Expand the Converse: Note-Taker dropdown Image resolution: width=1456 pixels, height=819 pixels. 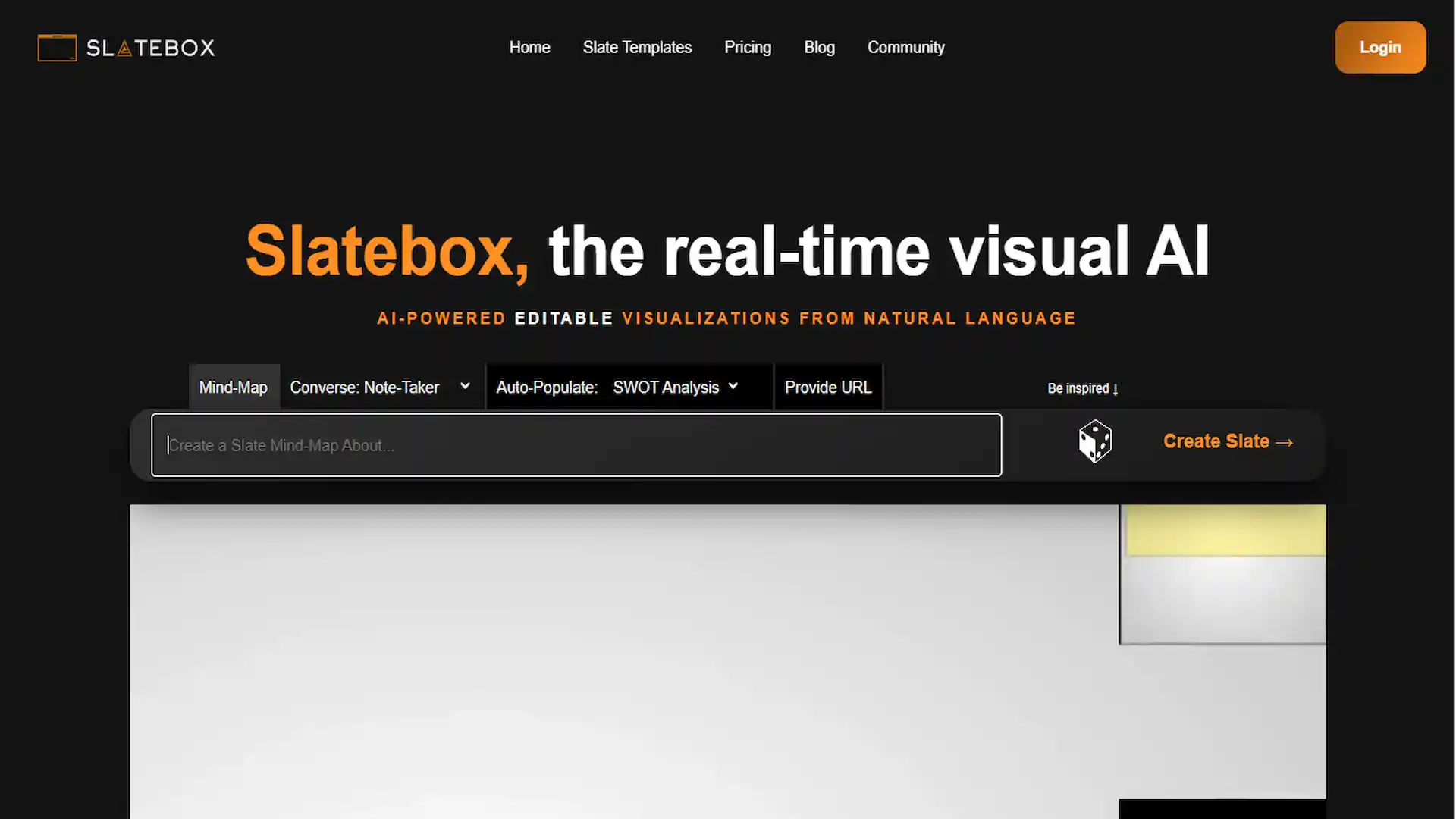point(381,387)
